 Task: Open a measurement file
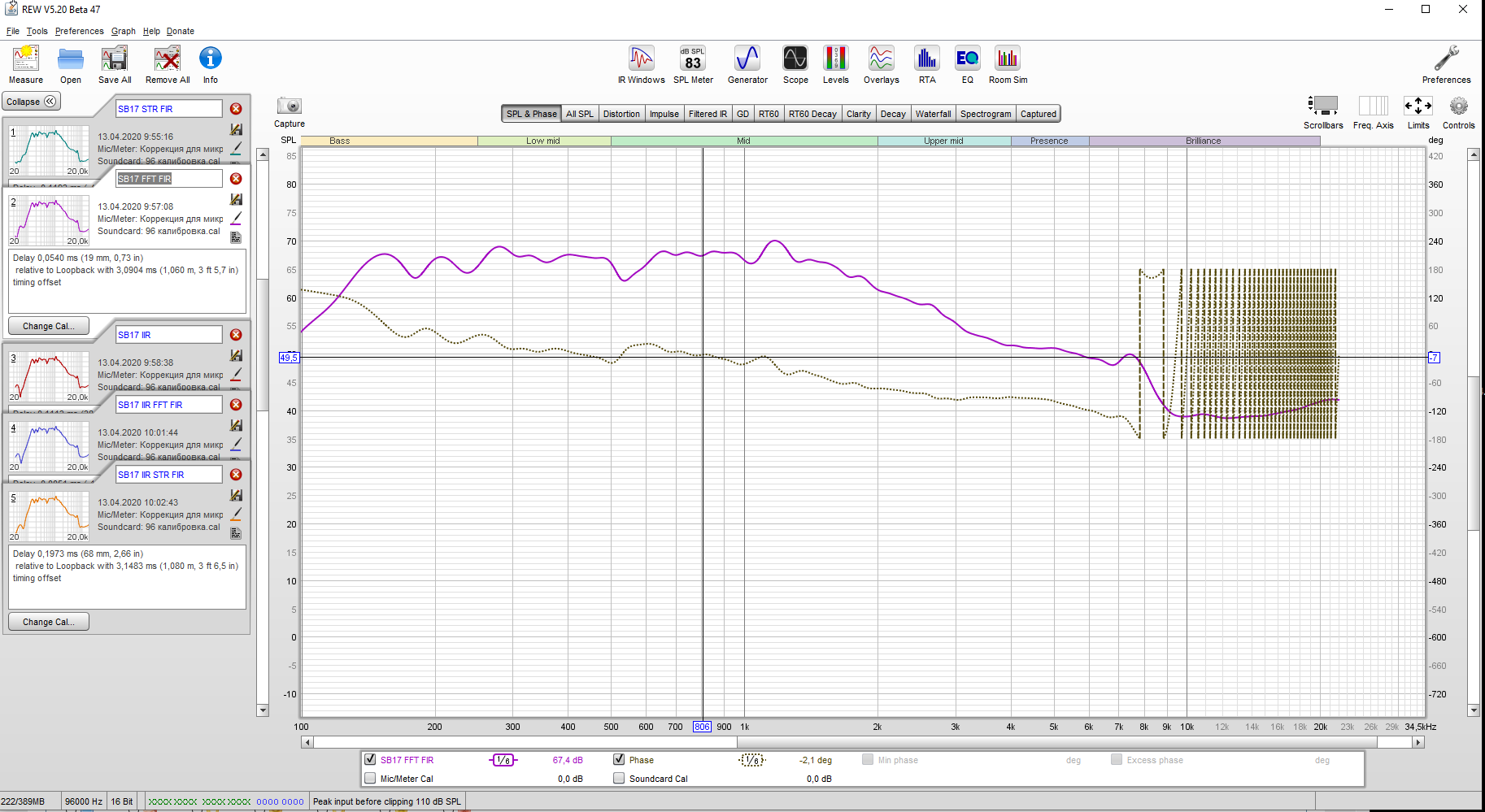click(x=71, y=64)
